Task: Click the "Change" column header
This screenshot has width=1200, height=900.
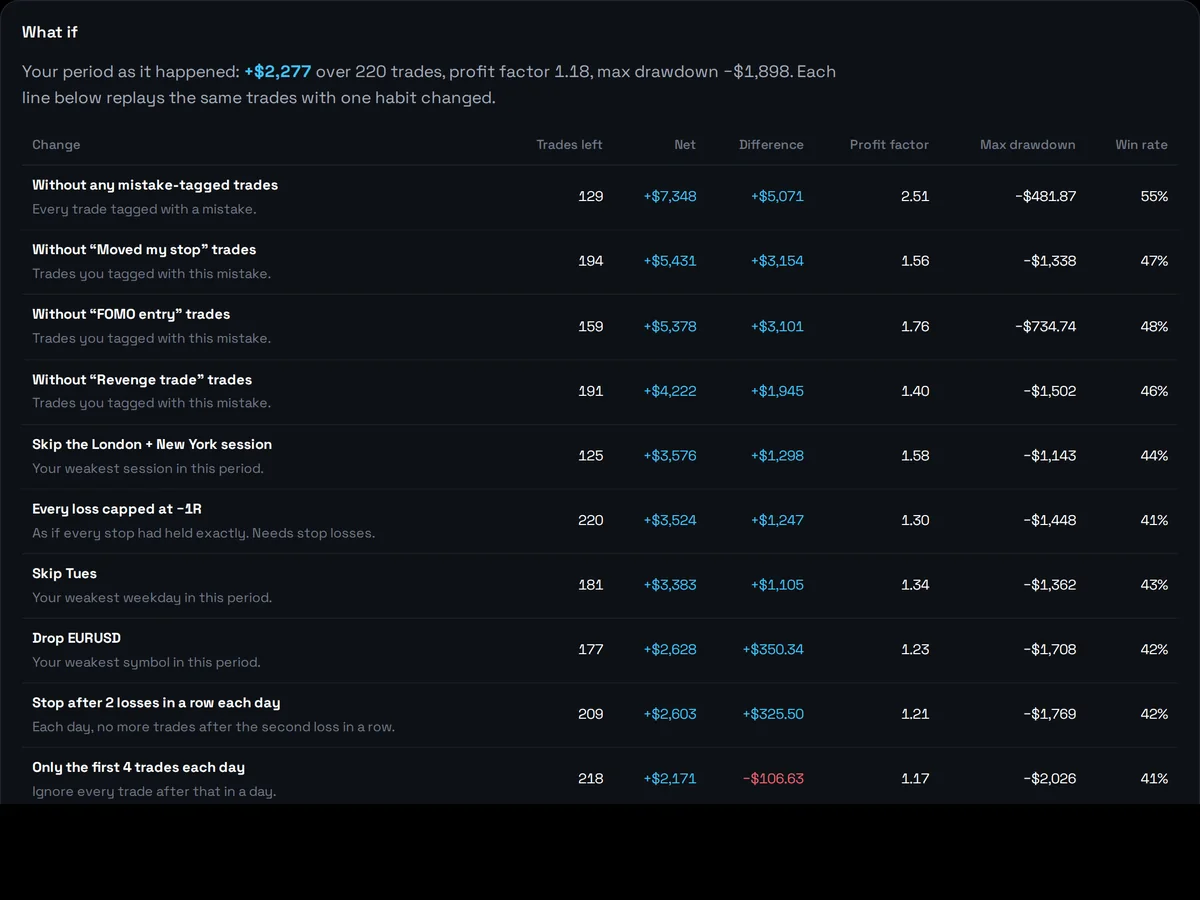Action: click(56, 145)
